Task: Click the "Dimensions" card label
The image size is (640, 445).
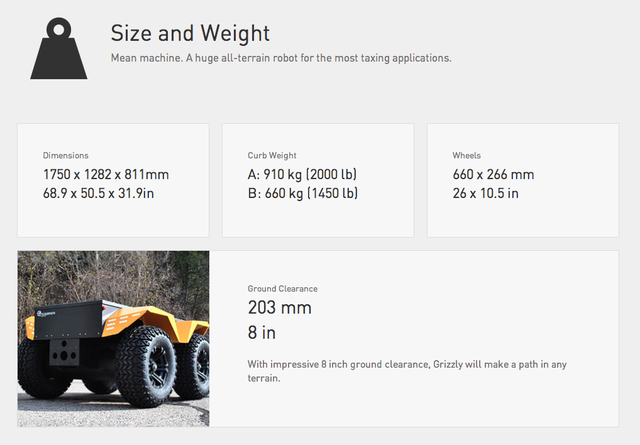Action: (x=66, y=156)
